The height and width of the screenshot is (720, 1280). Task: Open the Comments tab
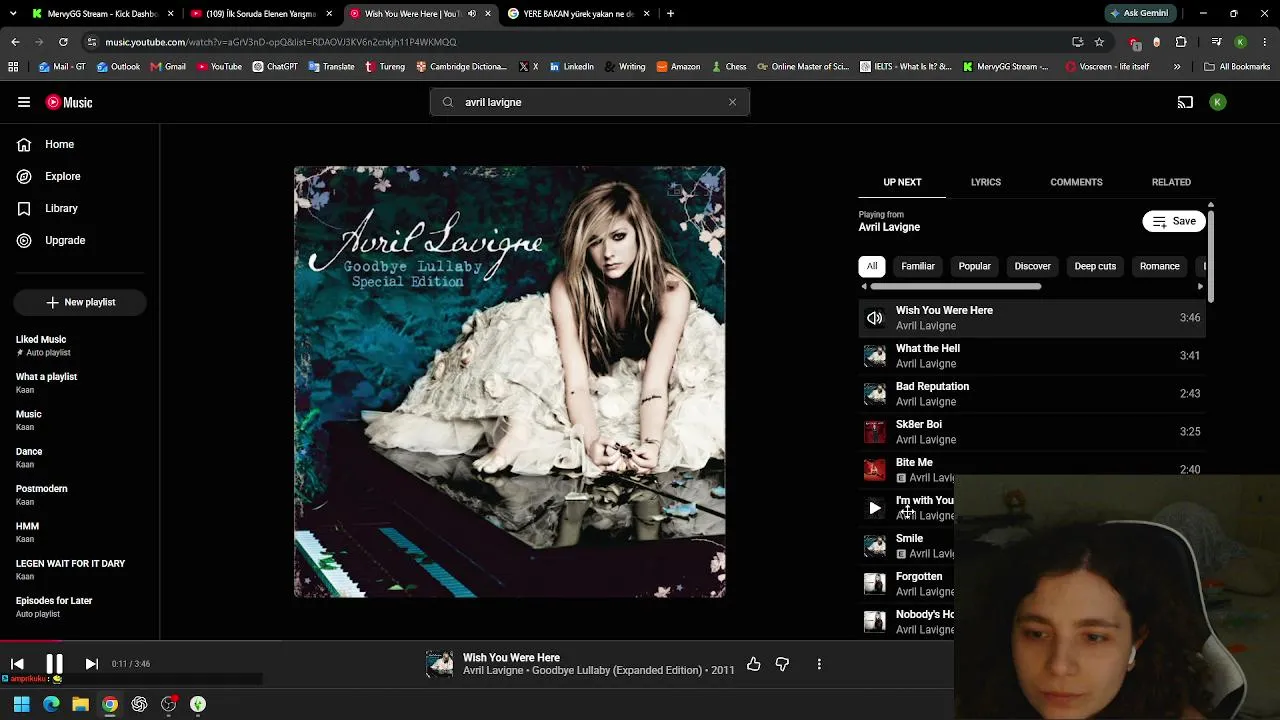pyautogui.click(x=1076, y=182)
